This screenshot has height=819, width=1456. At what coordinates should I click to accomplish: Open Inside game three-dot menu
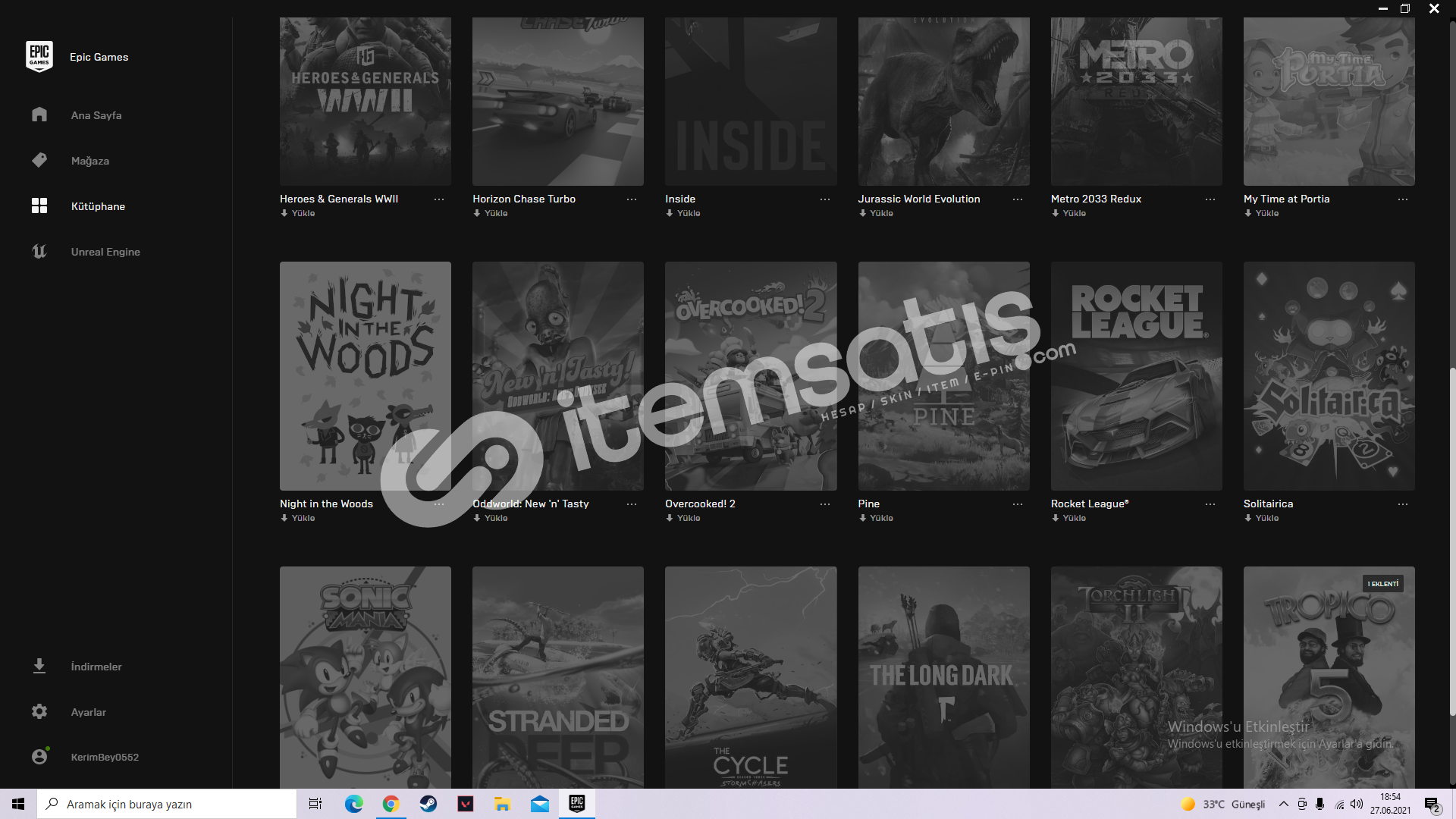coord(825,199)
